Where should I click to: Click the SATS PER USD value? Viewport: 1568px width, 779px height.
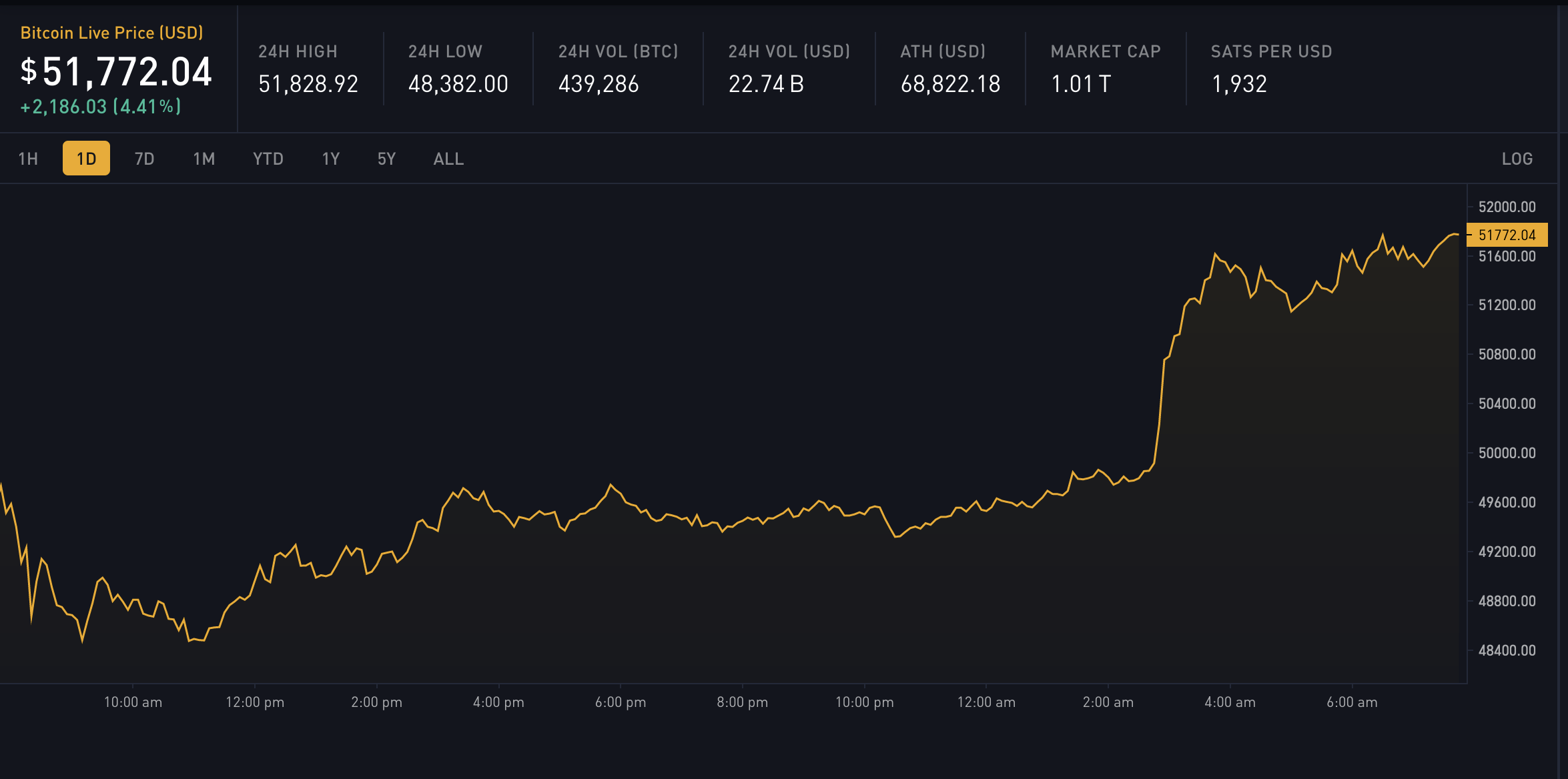[1239, 84]
